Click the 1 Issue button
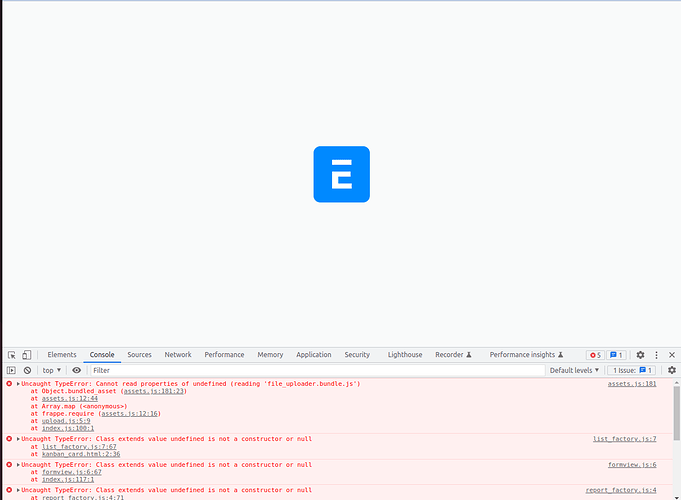The image size is (681, 500). 632,371
